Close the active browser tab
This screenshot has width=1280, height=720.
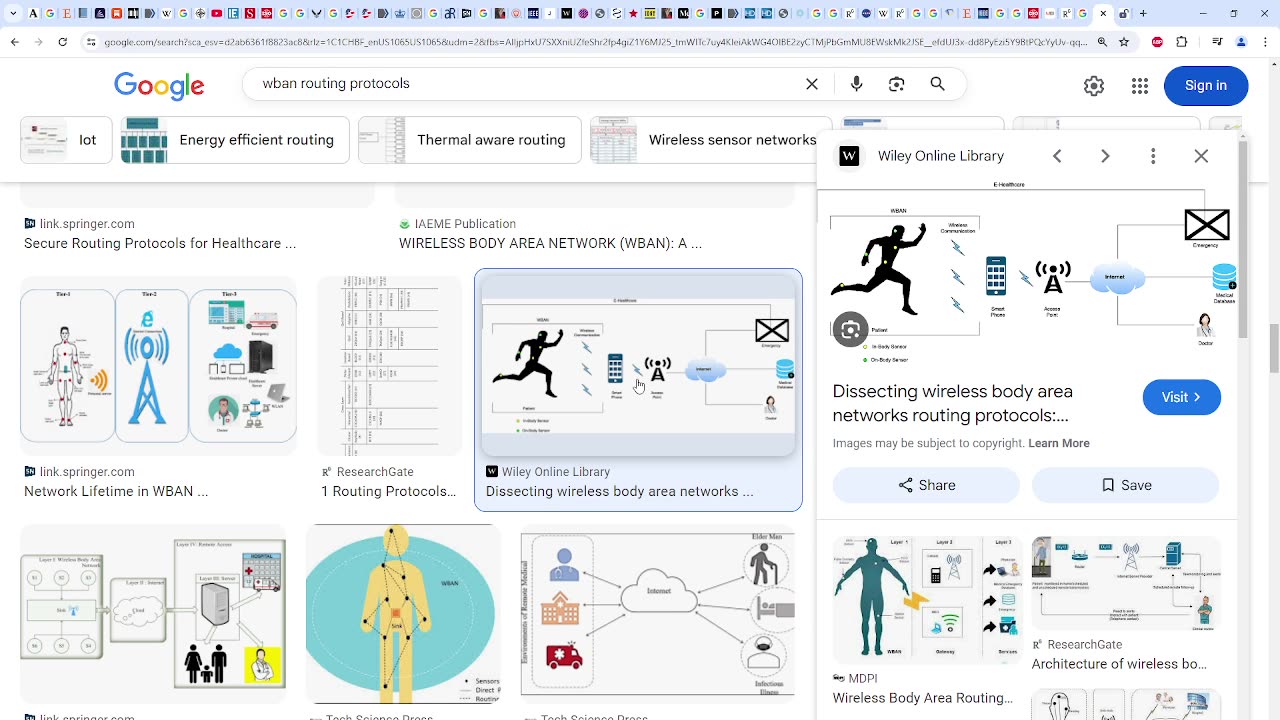(1103, 14)
